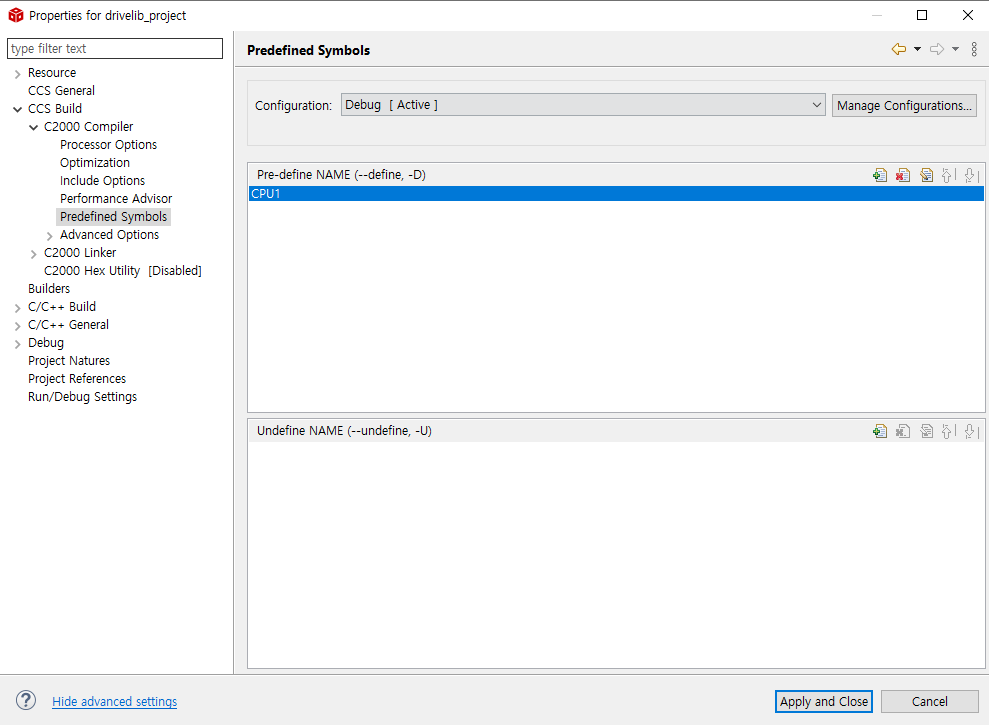This screenshot has width=989, height=725.
Task: Select Processor Options in the sidebar
Action: (108, 144)
